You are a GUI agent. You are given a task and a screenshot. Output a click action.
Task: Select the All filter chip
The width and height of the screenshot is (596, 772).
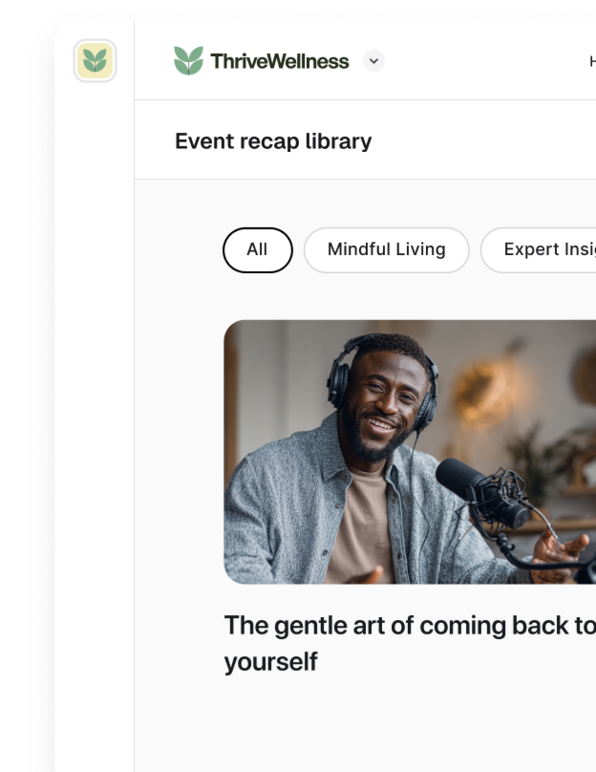[x=257, y=250]
